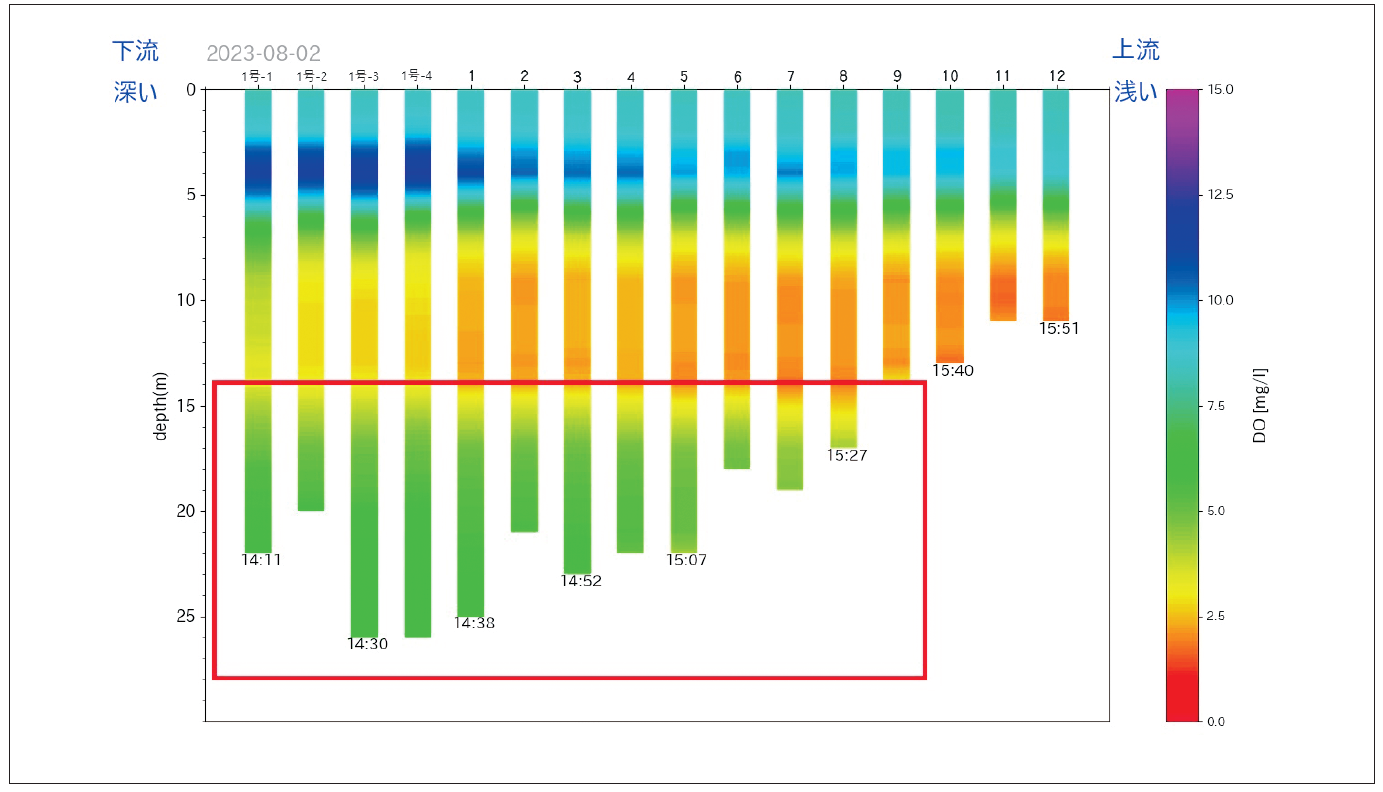
Task: Click the 15:40 timestamp label
Action: pos(953,370)
